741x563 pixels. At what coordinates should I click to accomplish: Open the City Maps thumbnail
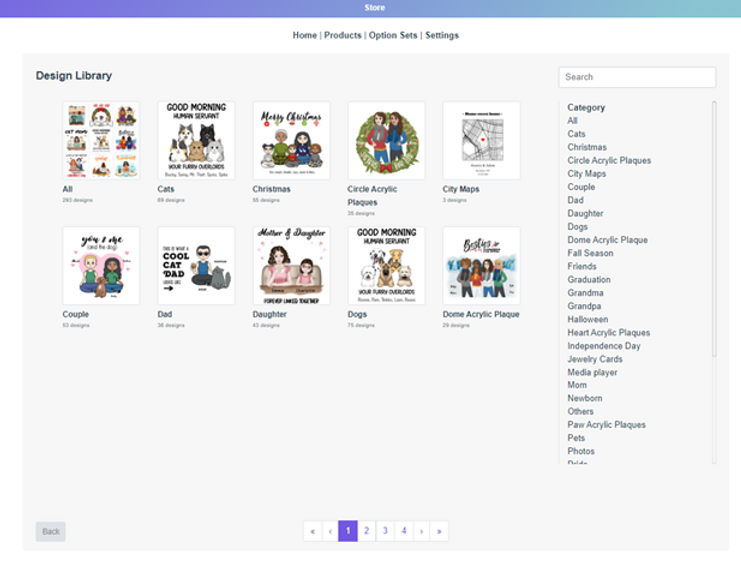click(482, 140)
